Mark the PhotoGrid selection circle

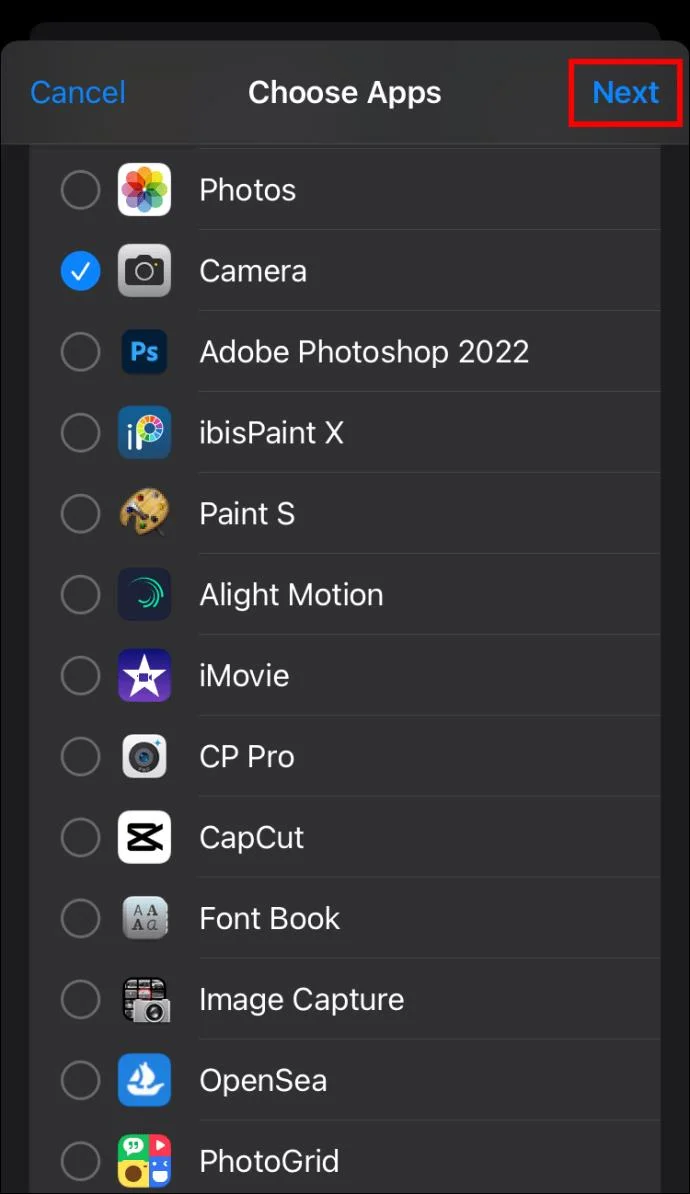click(x=80, y=1161)
